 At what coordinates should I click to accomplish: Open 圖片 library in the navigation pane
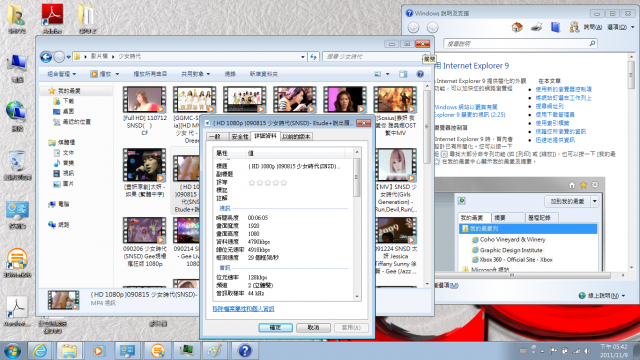tap(68, 184)
